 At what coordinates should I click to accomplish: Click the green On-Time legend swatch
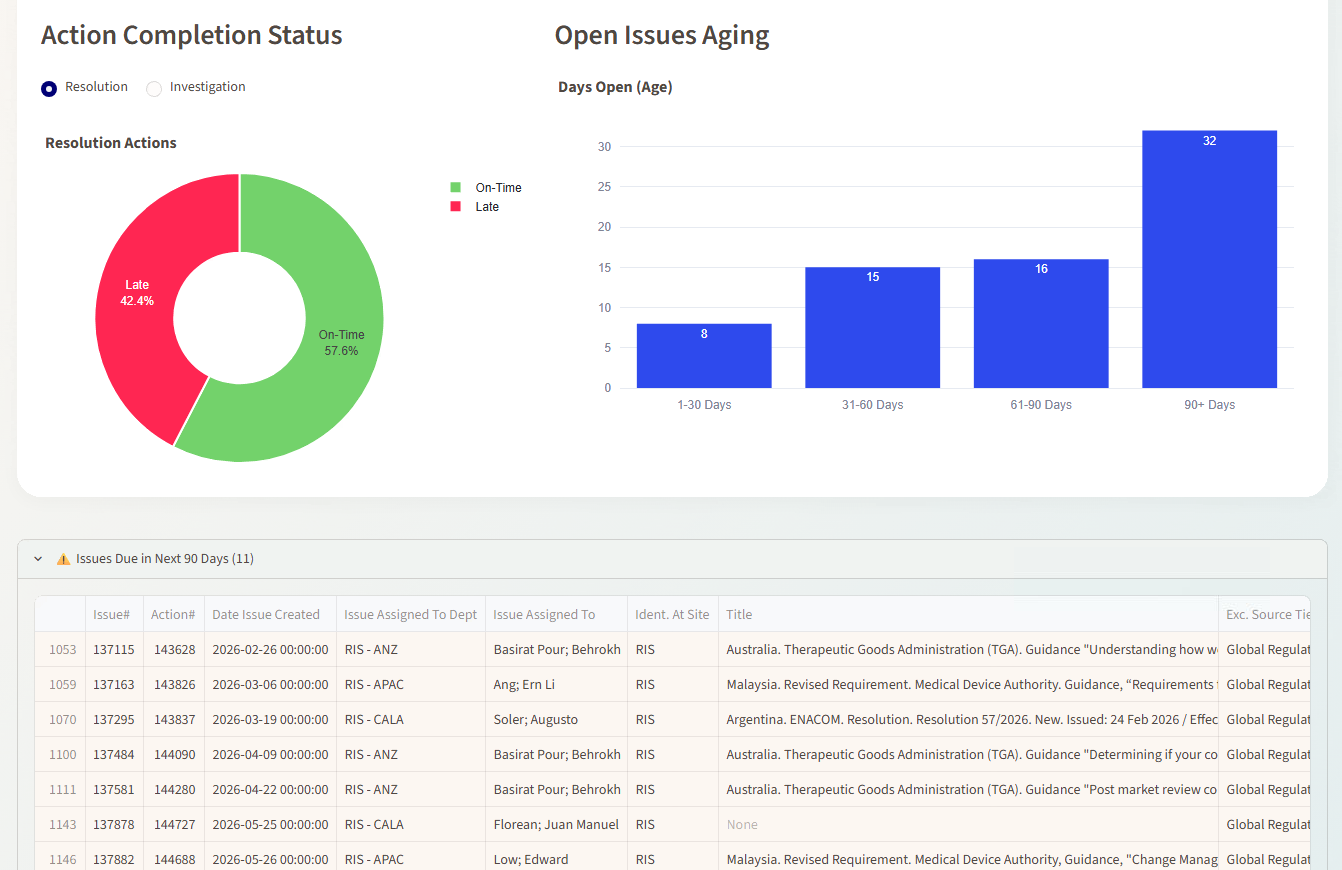point(456,187)
